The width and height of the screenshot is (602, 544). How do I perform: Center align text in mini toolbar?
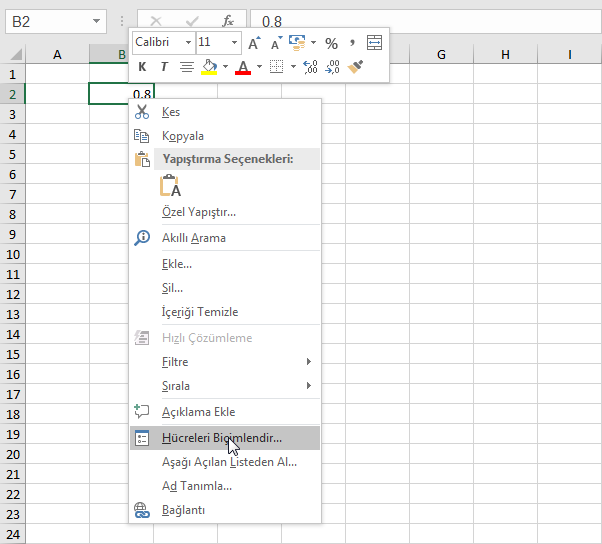187,67
